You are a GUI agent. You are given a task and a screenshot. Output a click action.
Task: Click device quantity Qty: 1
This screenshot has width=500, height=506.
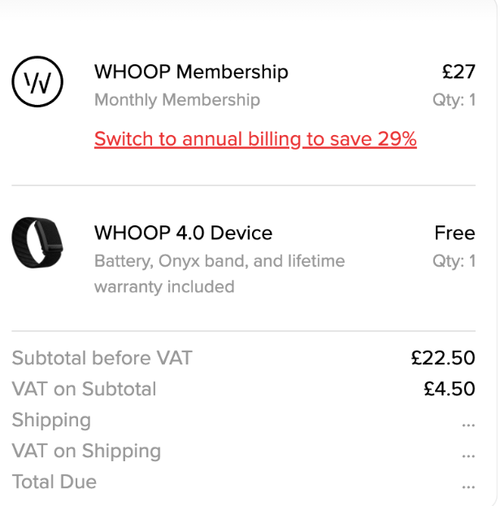coord(454,261)
